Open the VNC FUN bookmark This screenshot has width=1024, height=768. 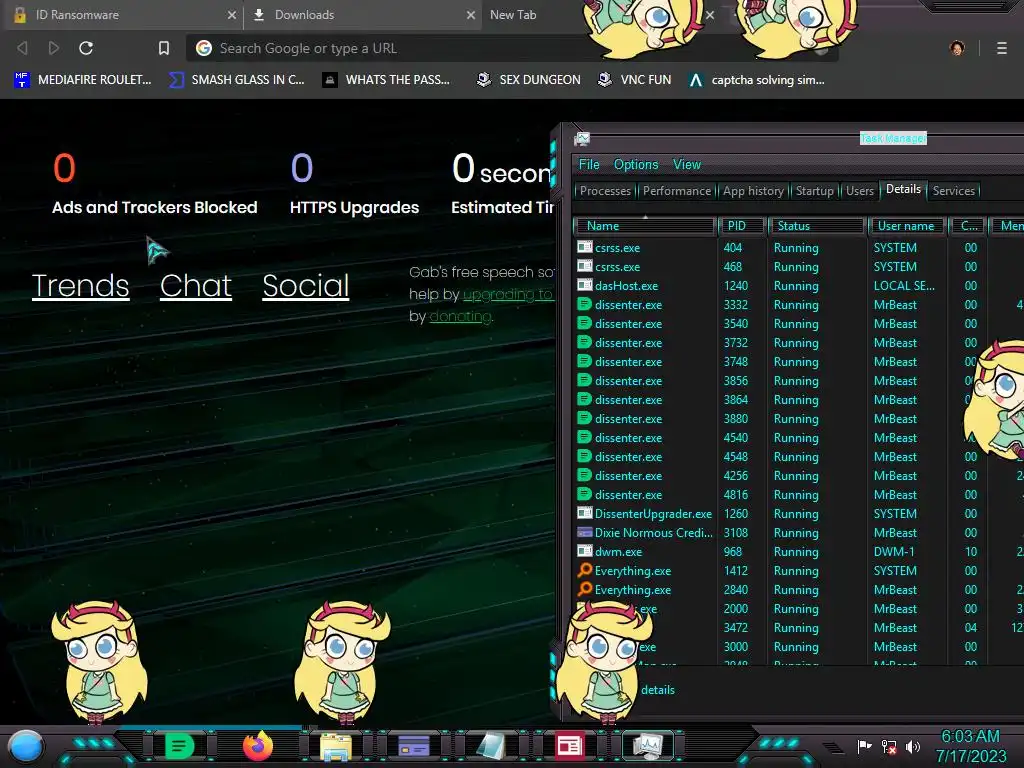pos(634,80)
